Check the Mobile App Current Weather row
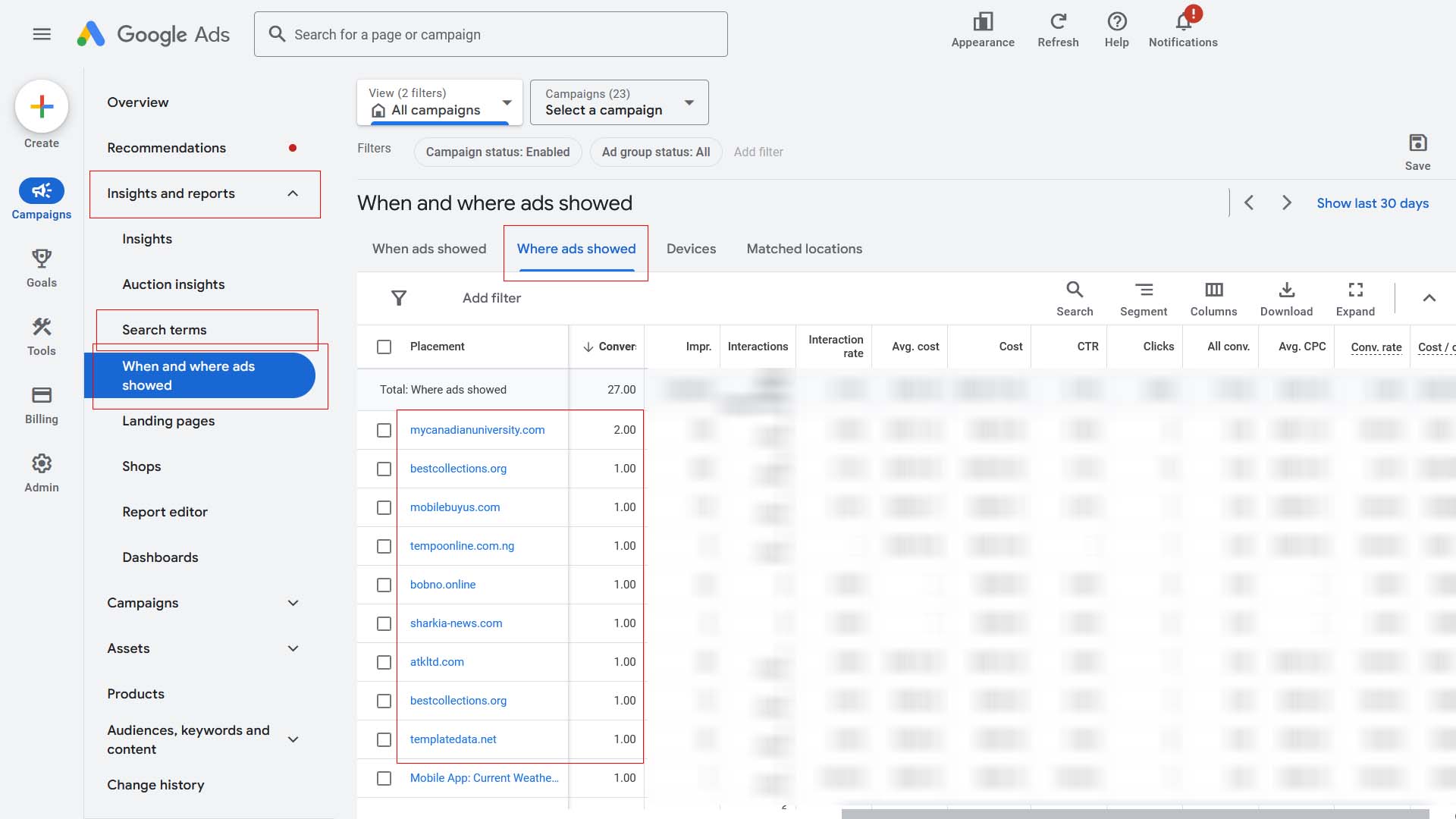Viewport: 1456px width, 819px height. coord(384,778)
